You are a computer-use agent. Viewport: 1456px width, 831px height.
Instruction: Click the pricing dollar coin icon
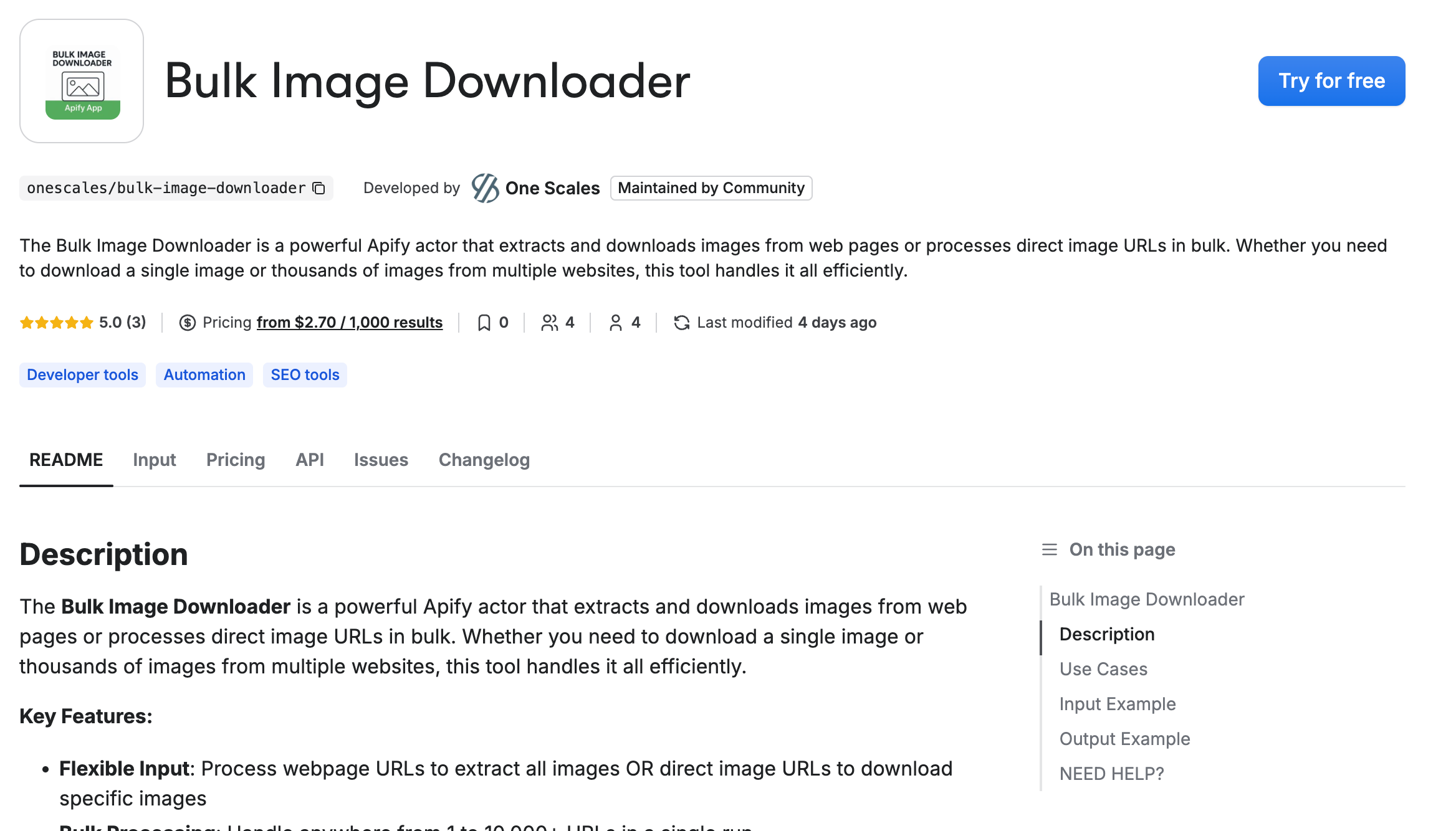(x=187, y=323)
